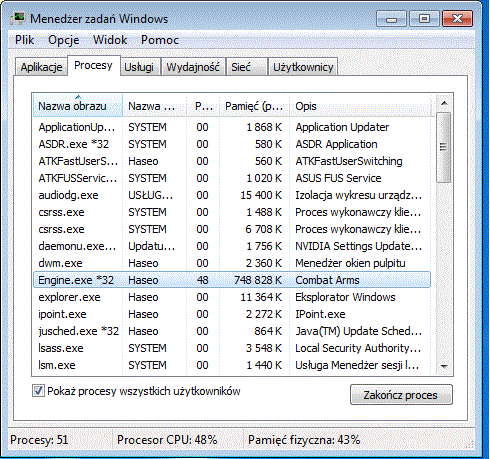The image size is (490, 459).
Task: Click the '11 364 K' memory value
Action: [x=261, y=297]
